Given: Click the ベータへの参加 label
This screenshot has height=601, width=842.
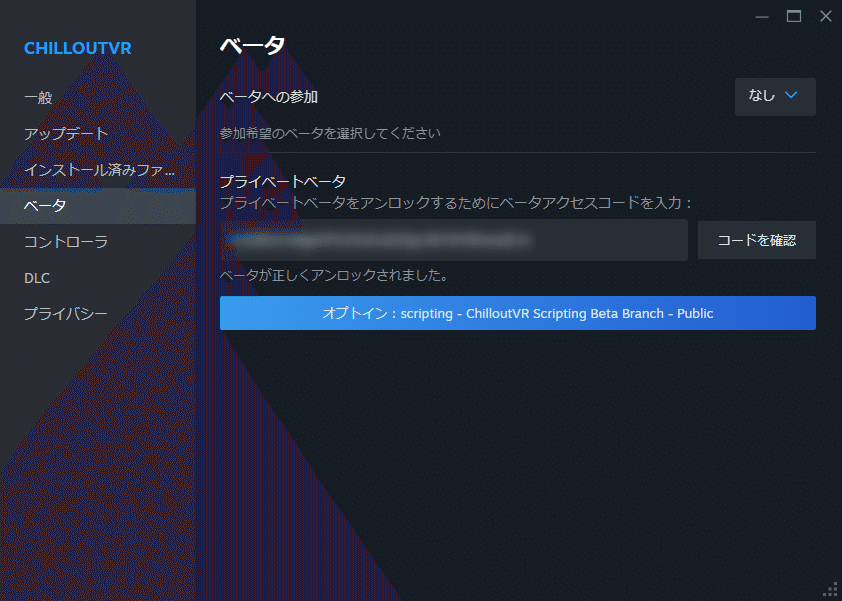Looking at the screenshot, I should click(x=269, y=97).
